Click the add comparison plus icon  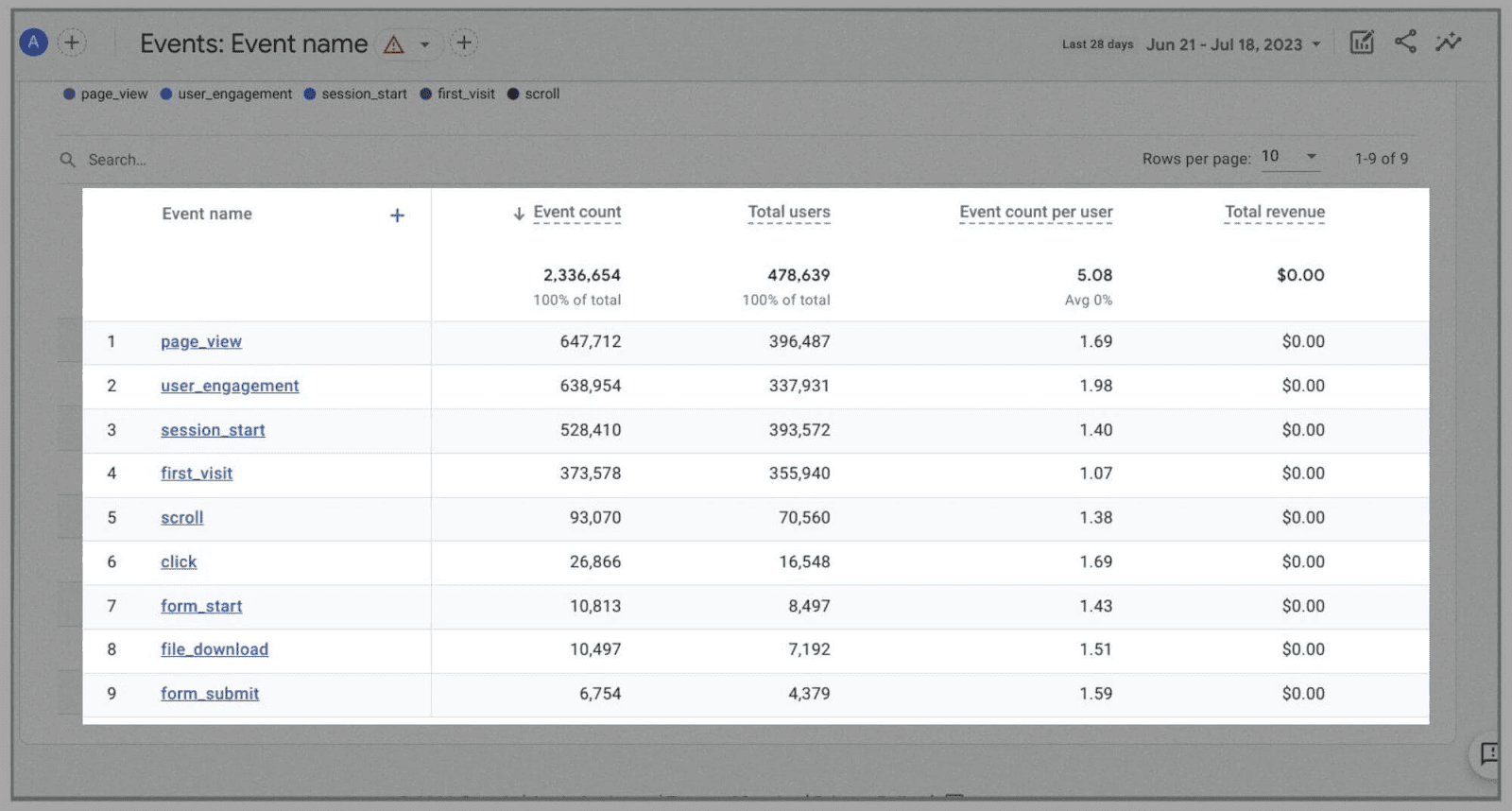(x=72, y=43)
